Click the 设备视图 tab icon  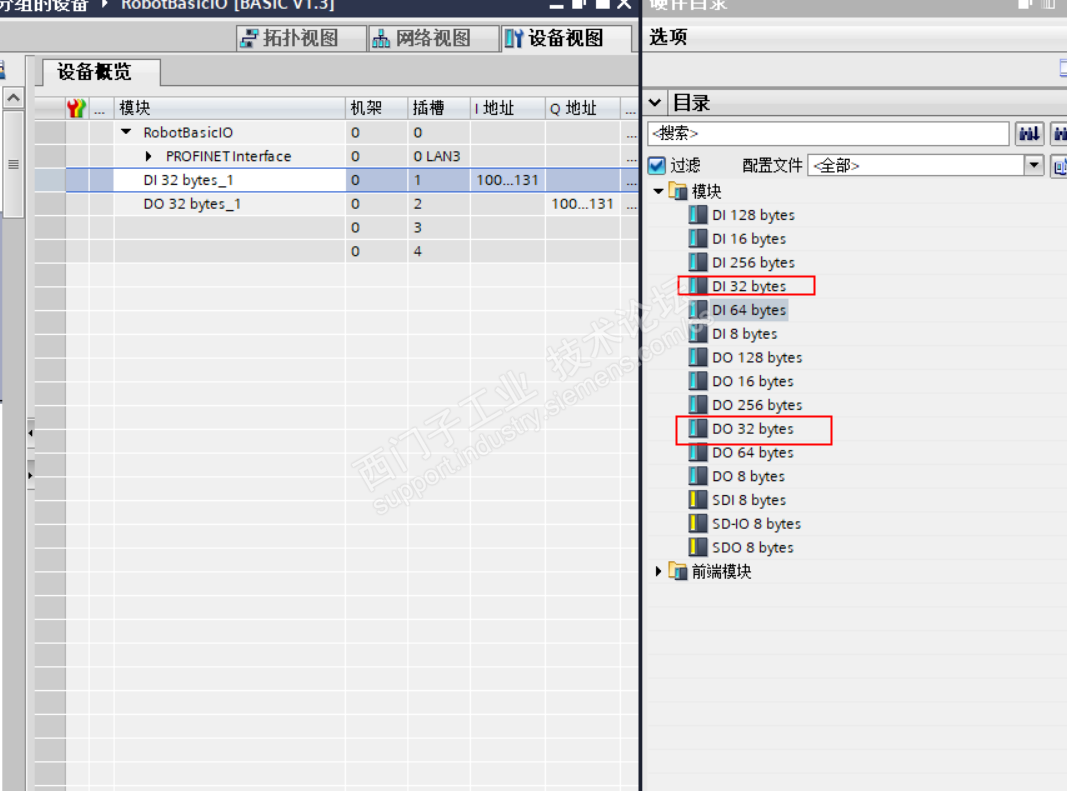coord(514,39)
